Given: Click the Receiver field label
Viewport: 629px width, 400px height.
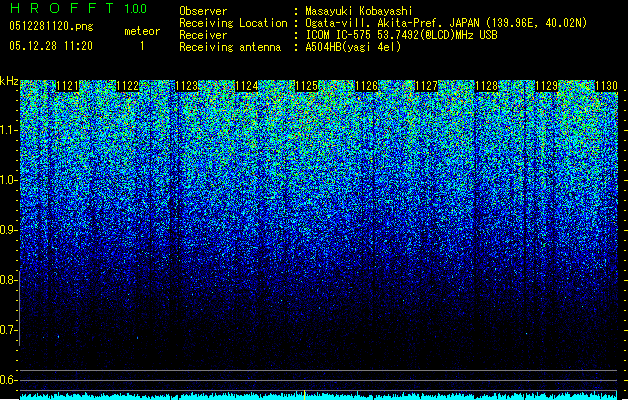Looking at the screenshot, I should click(x=203, y=35).
